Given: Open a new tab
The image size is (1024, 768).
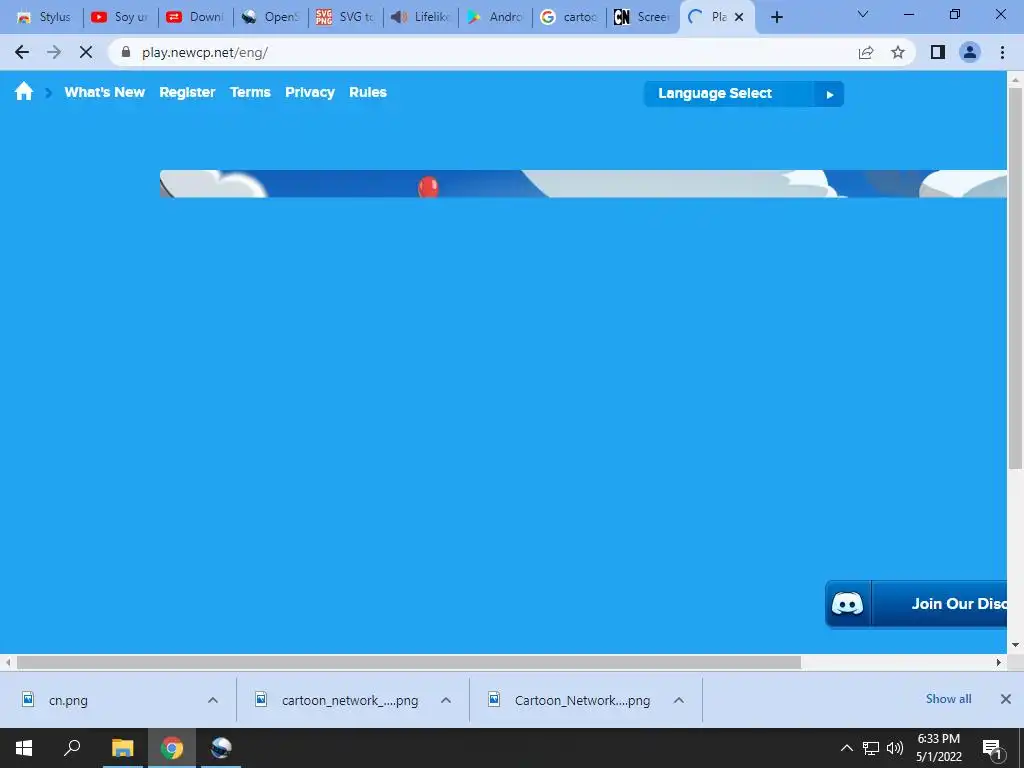Looking at the screenshot, I should [x=776, y=17].
